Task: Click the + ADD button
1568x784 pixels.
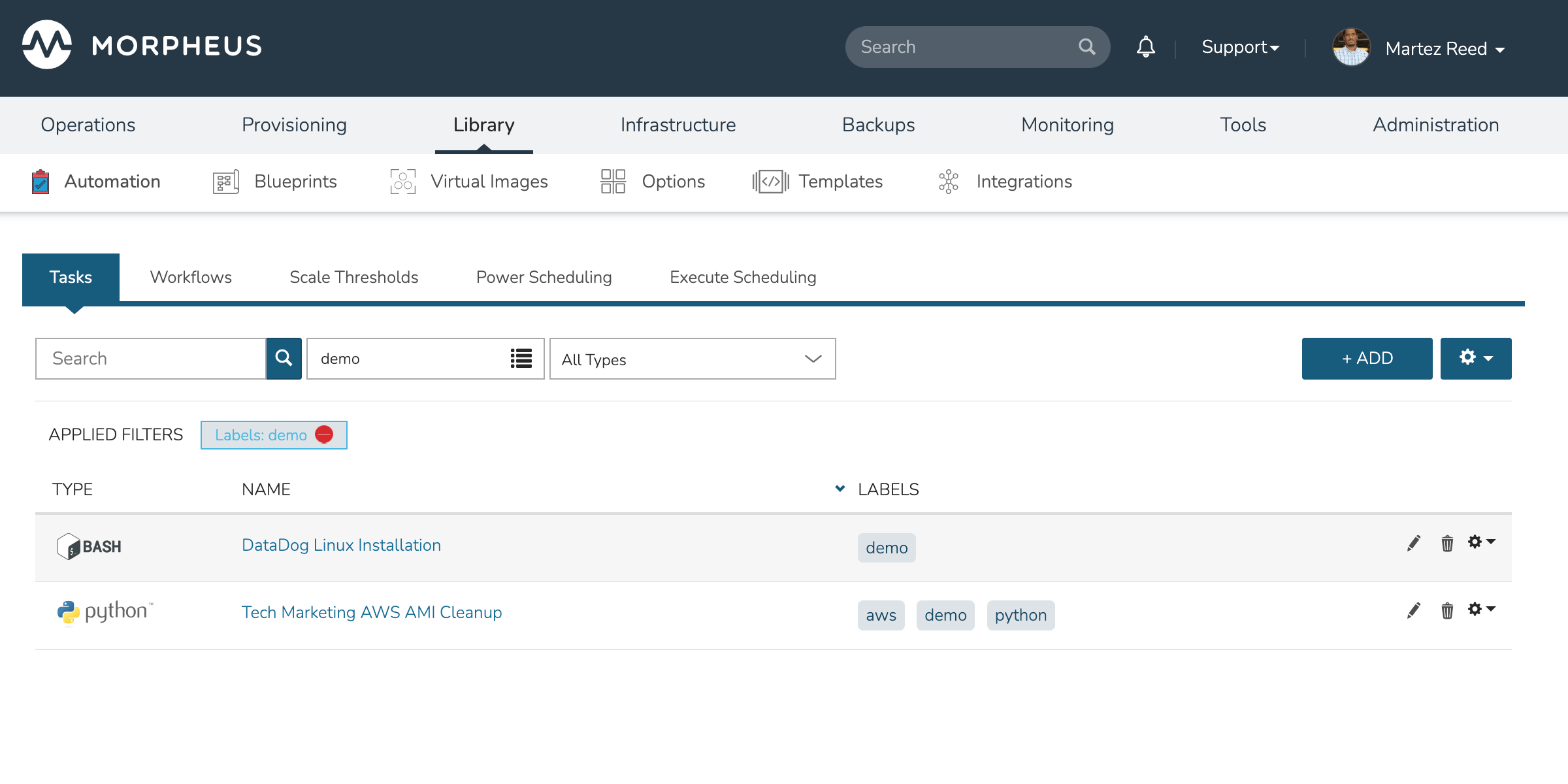Action: [1367, 358]
